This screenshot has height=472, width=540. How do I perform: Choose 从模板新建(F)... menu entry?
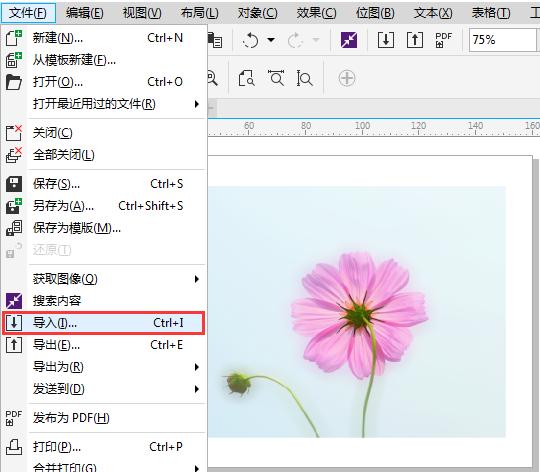104,60
